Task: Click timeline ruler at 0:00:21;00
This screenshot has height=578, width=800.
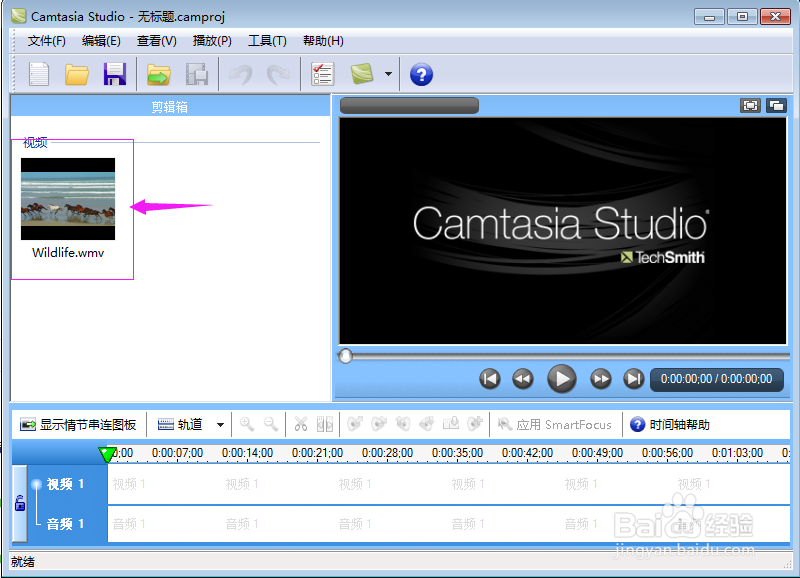Action: [317, 453]
